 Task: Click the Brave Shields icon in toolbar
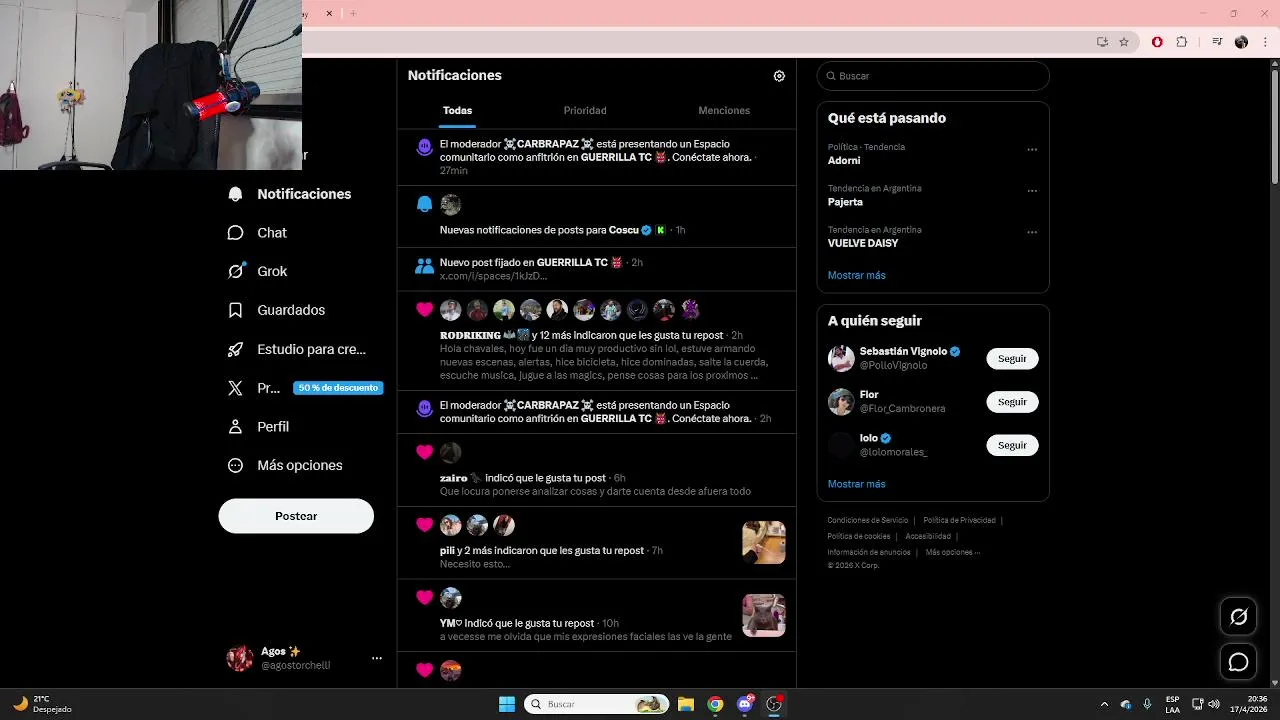point(1157,42)
